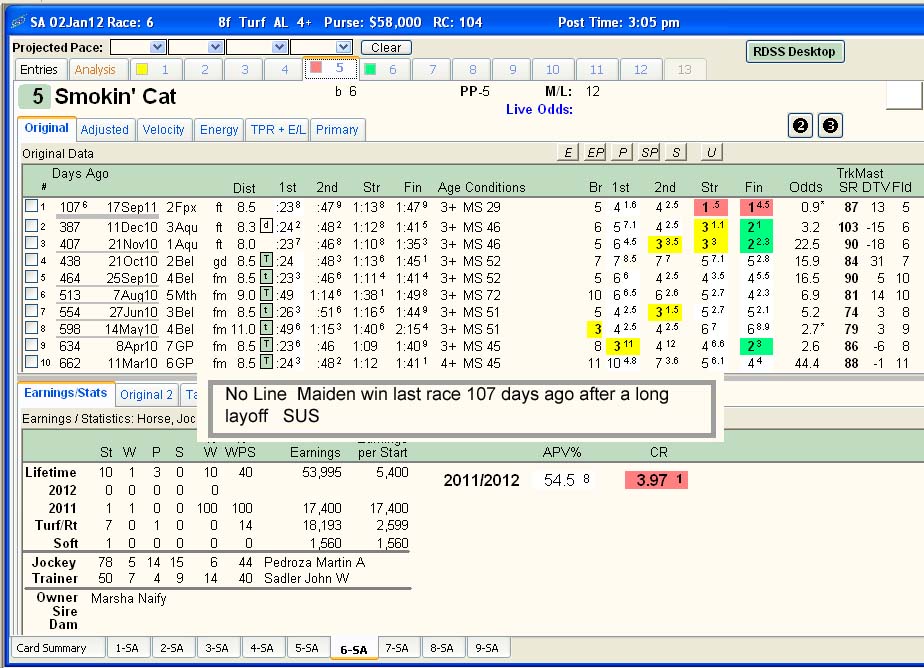The width and height of the screenshot is (924, 668).
Task: Click the SP running style button
Action: 649,153
